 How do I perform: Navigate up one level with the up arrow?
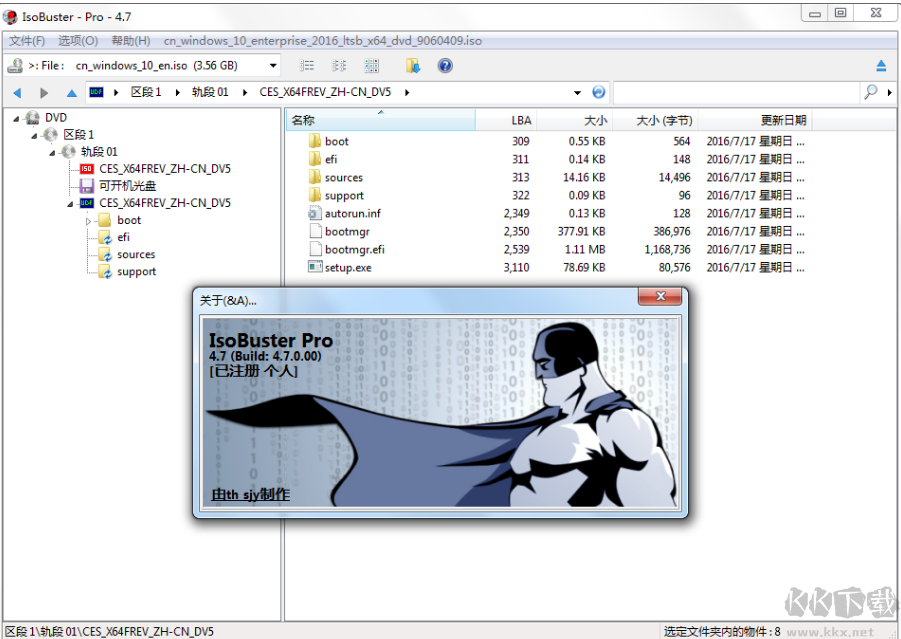[71, 93]
